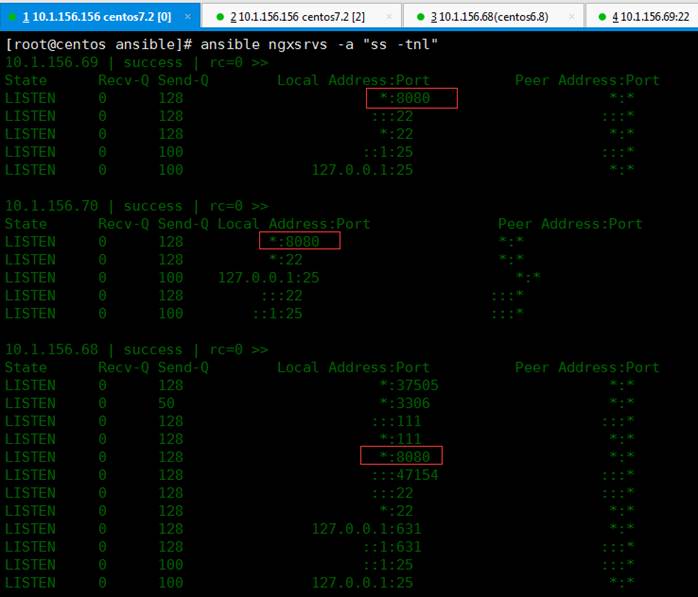Go to tab 4 10.1.156.69:22
Screen dimensions: 698x597
(642, 17)
